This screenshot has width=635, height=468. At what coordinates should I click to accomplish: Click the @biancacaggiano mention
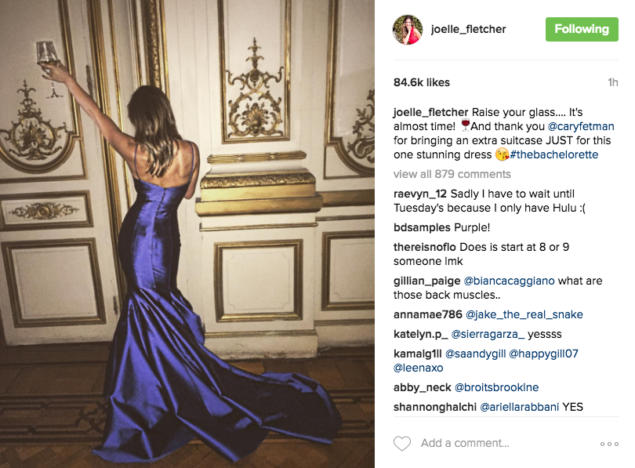pyautogui.click(x=509, y=281)
